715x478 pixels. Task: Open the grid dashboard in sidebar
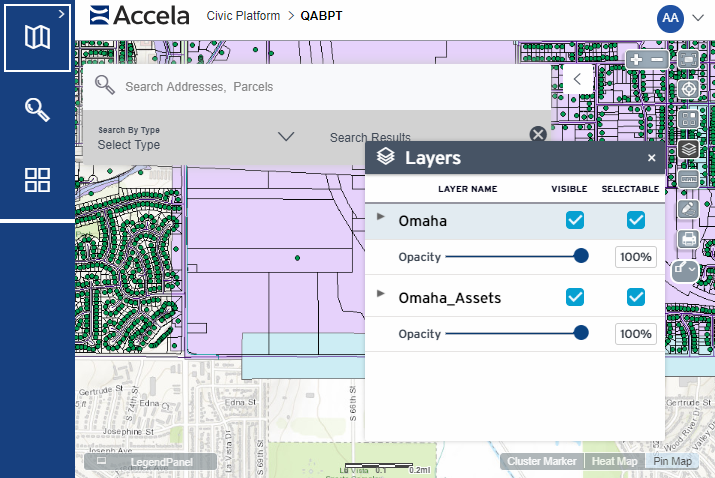point(37,180)
